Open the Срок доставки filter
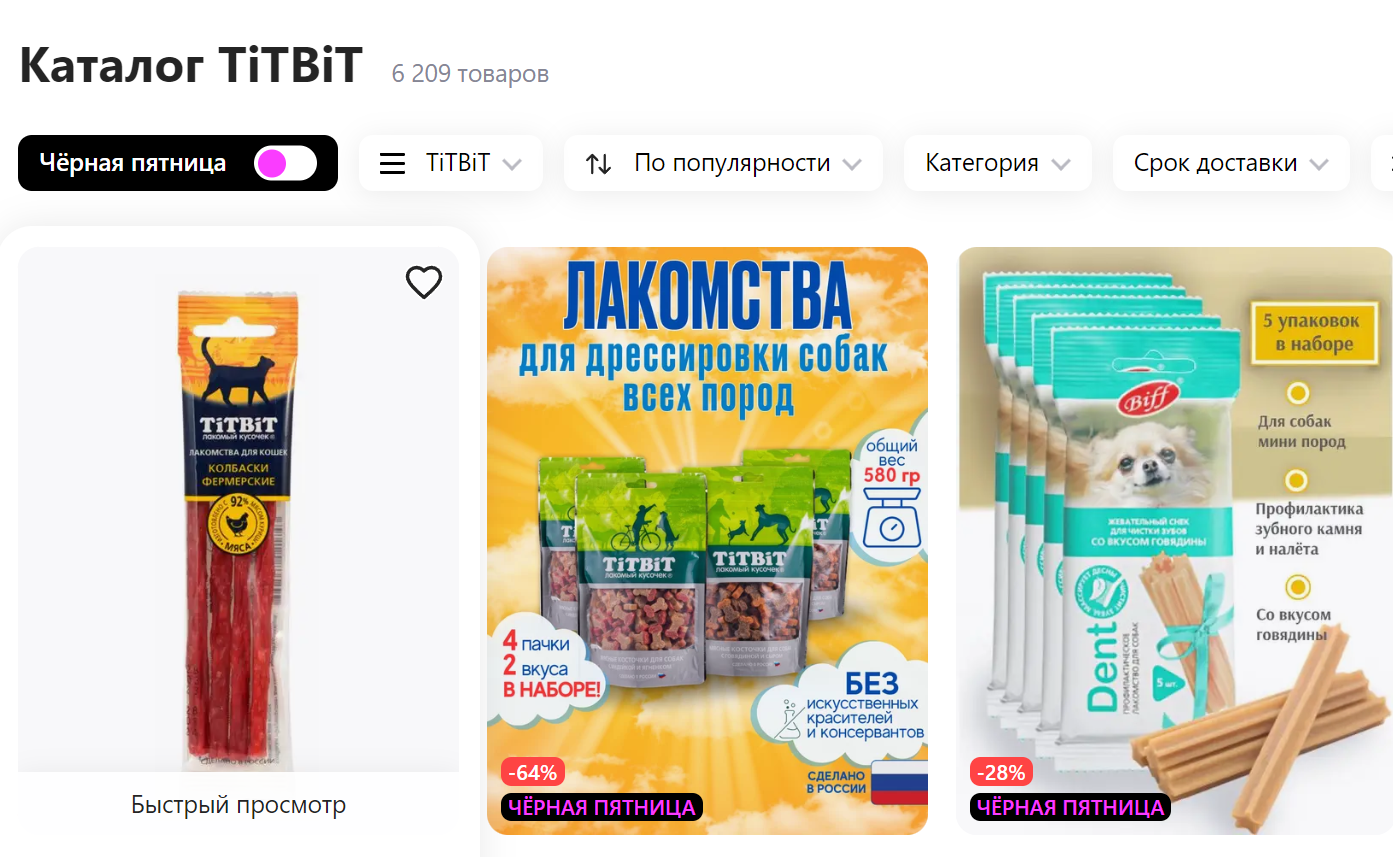 (1231, 163)
